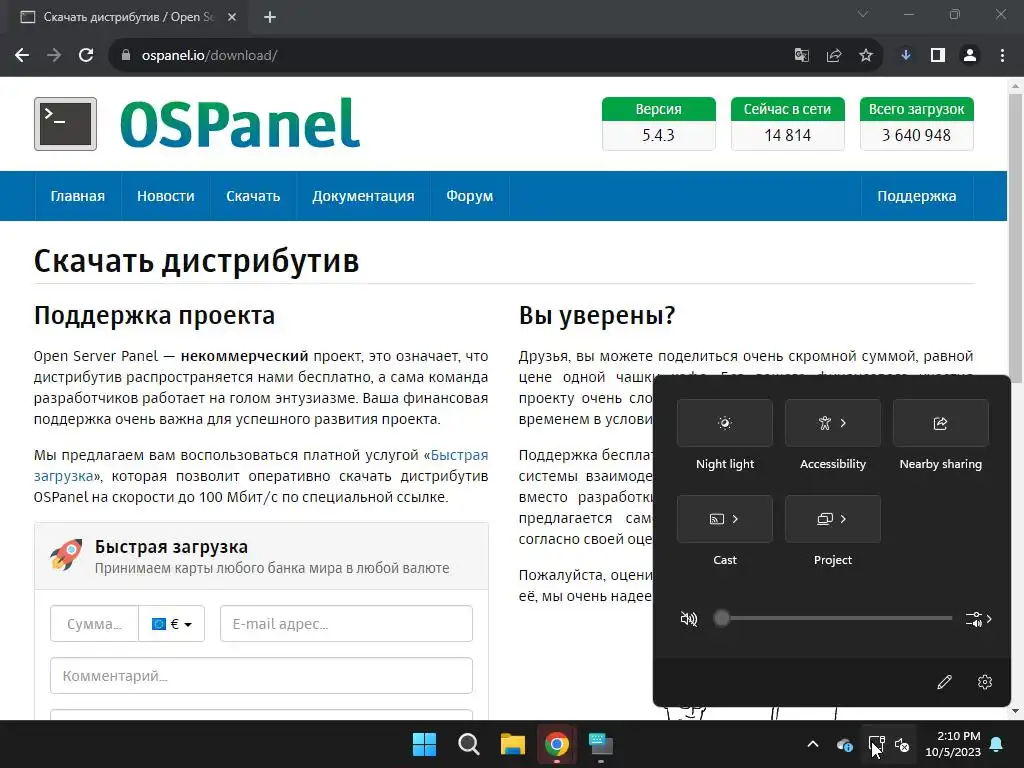Click the OSPanel terminal logo icon
Viewport: 1024px width, 768px height.
(65, 124)
